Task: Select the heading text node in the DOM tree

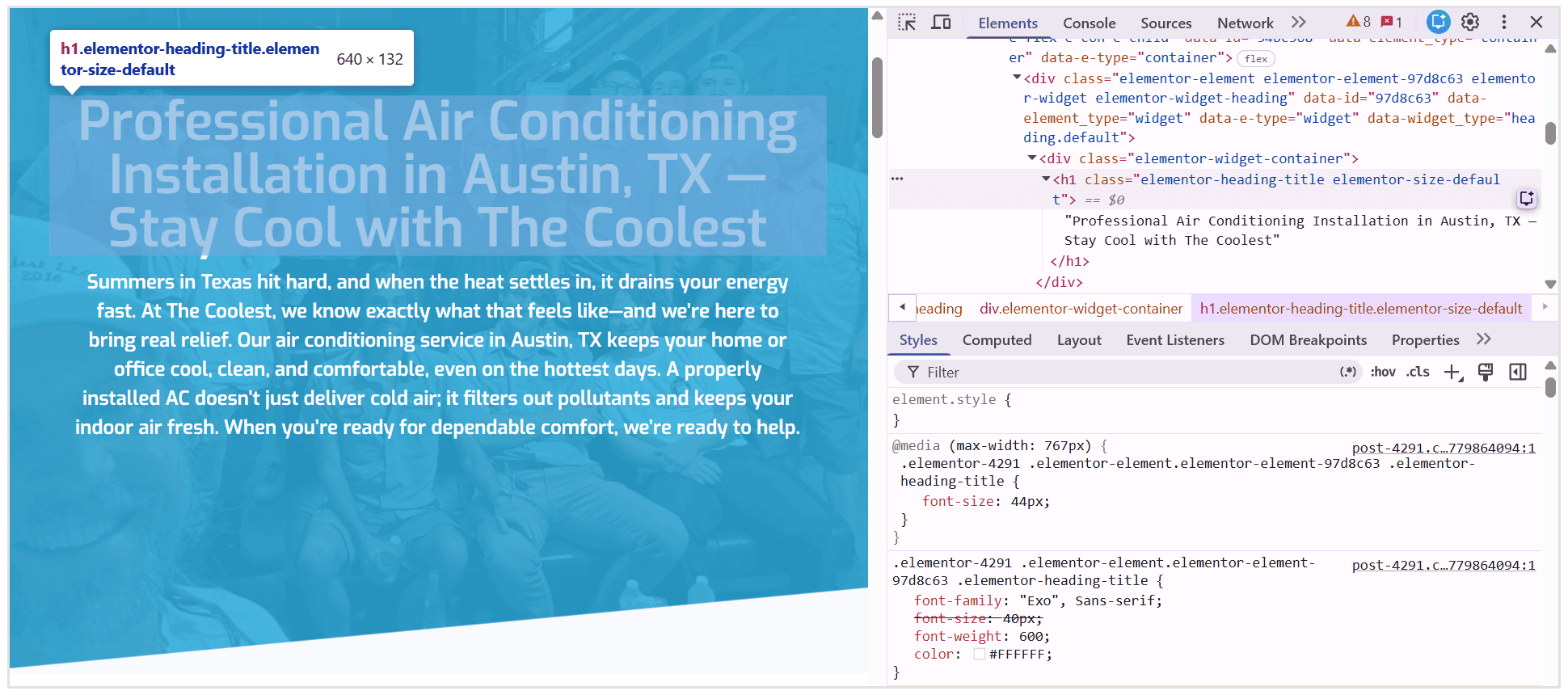Action: 1300,230
